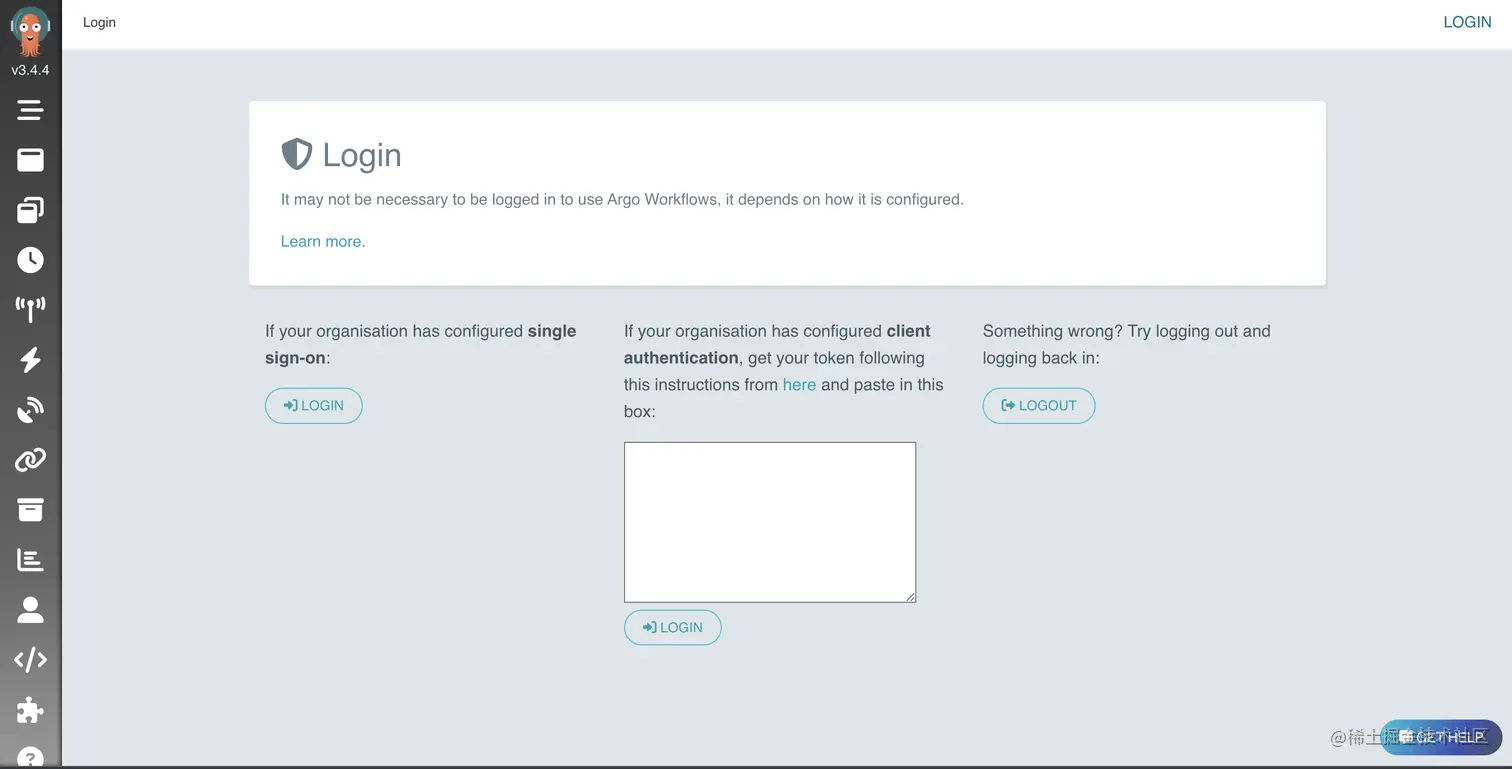Open Cron Workflows clock icon
The width and height of the screenshot is (1512, 769).
point(30,260)
